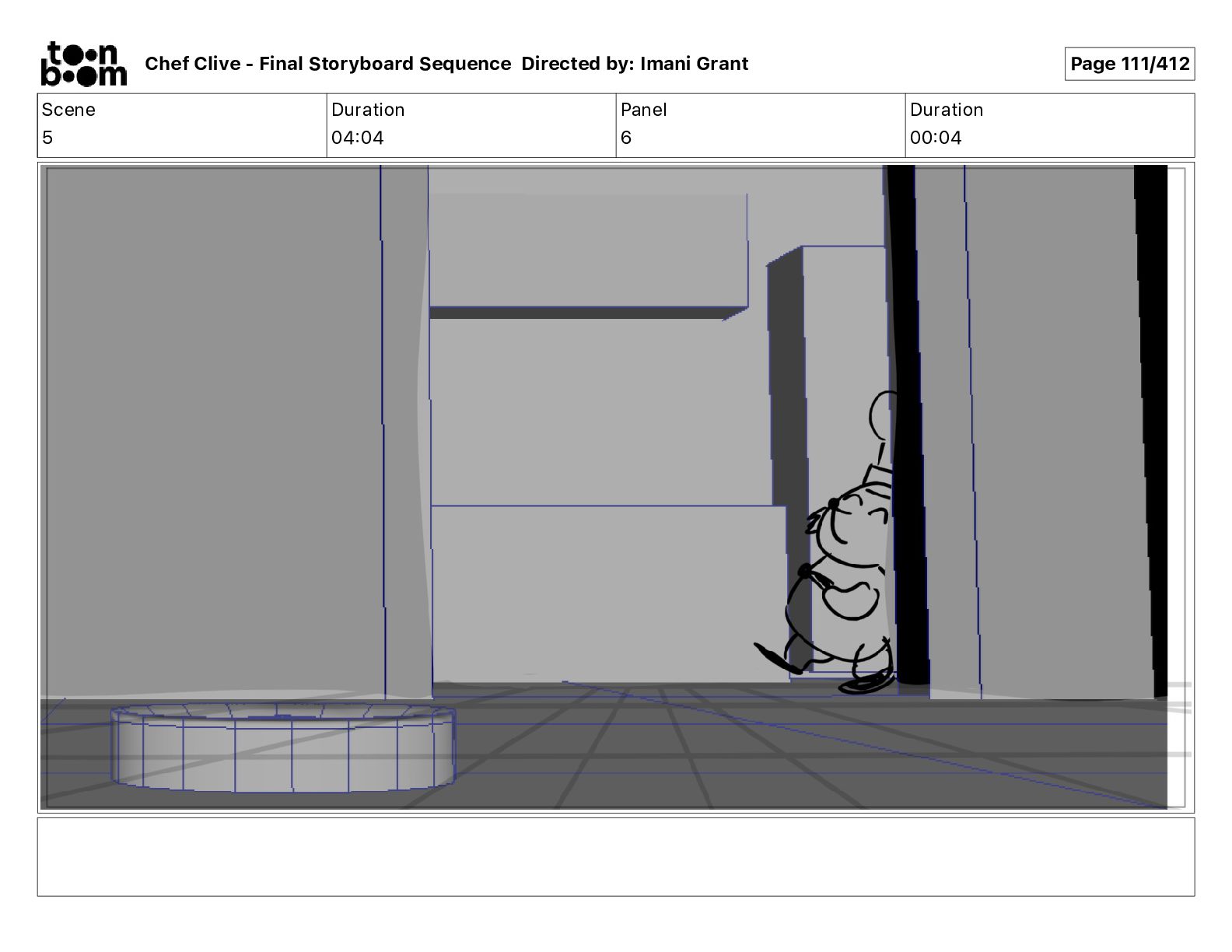This screenshot has height=952, width=1232.
Task: Click the scene Duration '04:04' cell
Action: point(471,126)
